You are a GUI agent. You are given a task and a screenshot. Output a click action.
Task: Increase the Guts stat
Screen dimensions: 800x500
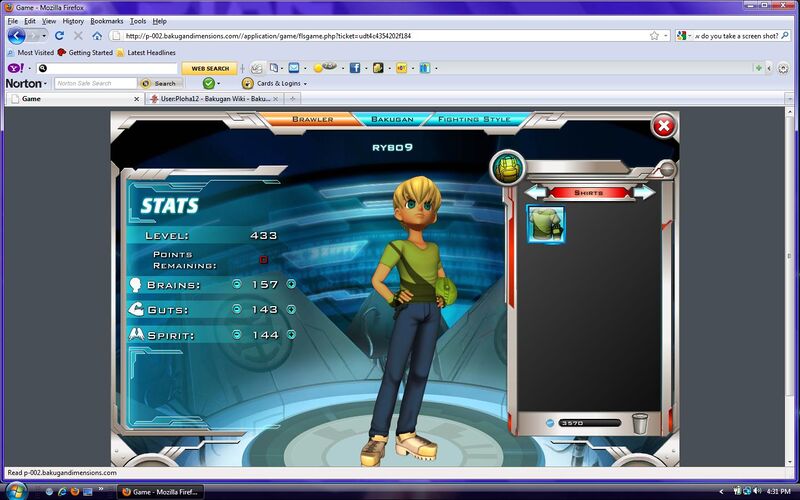(x=291, y=309)
